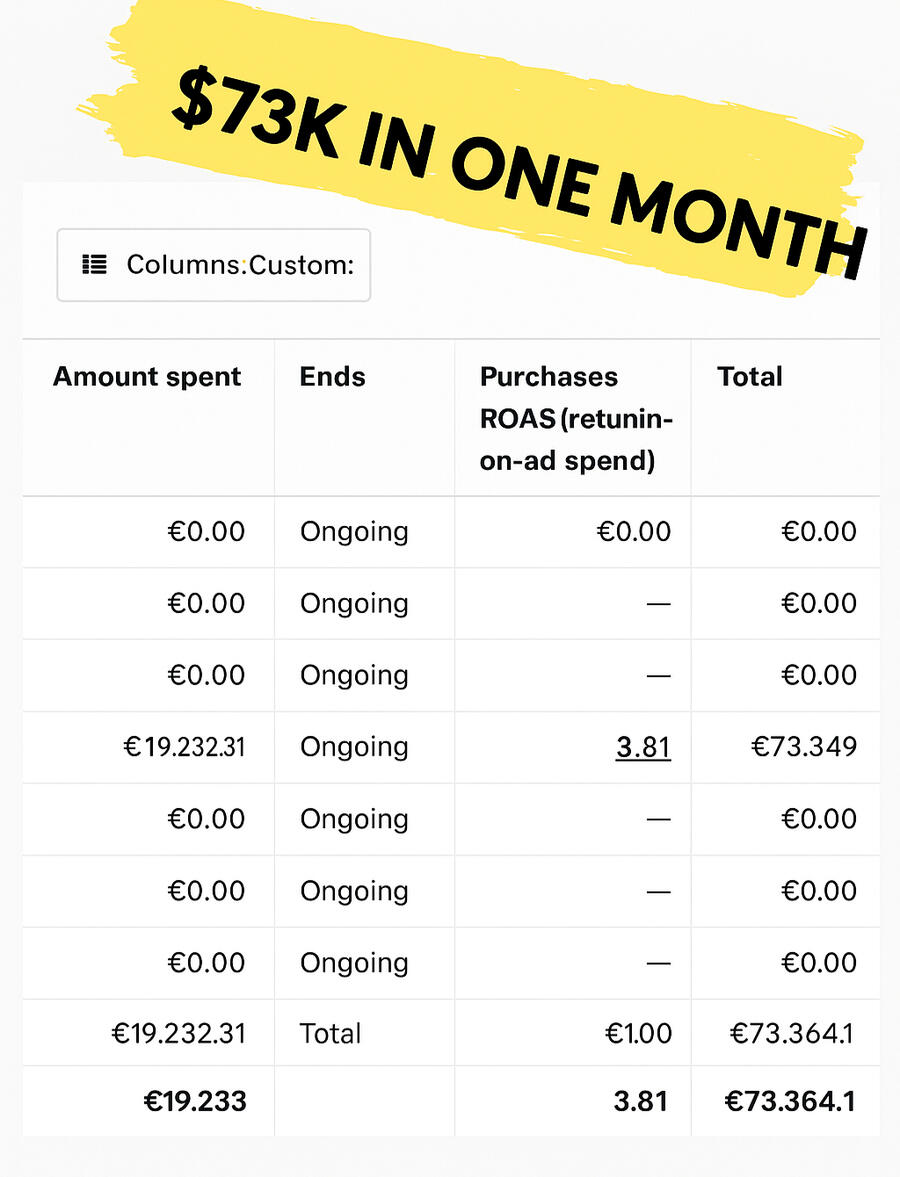900x1177 pixels.
Task: Select the €19.232.31 amount in the Total row
Action: 178,1033
